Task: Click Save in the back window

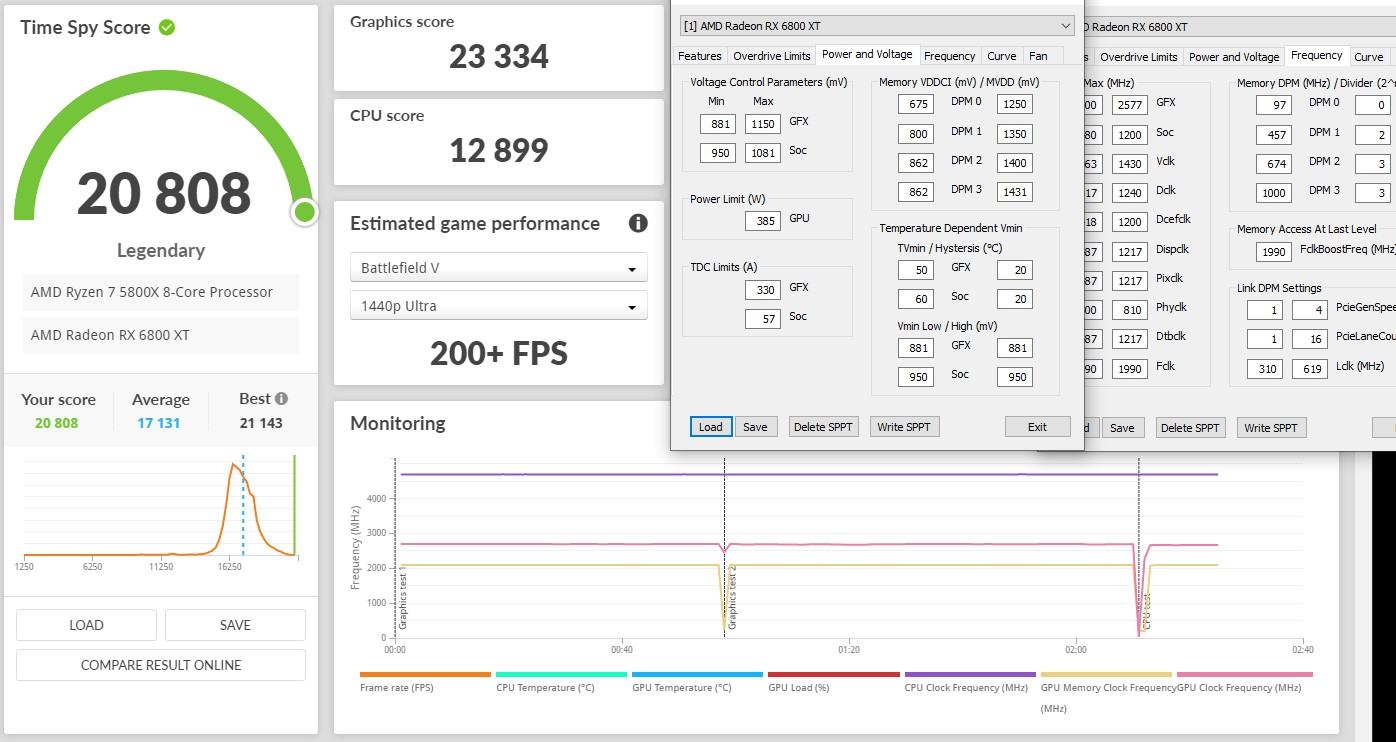Action: tap(1122, 428)
